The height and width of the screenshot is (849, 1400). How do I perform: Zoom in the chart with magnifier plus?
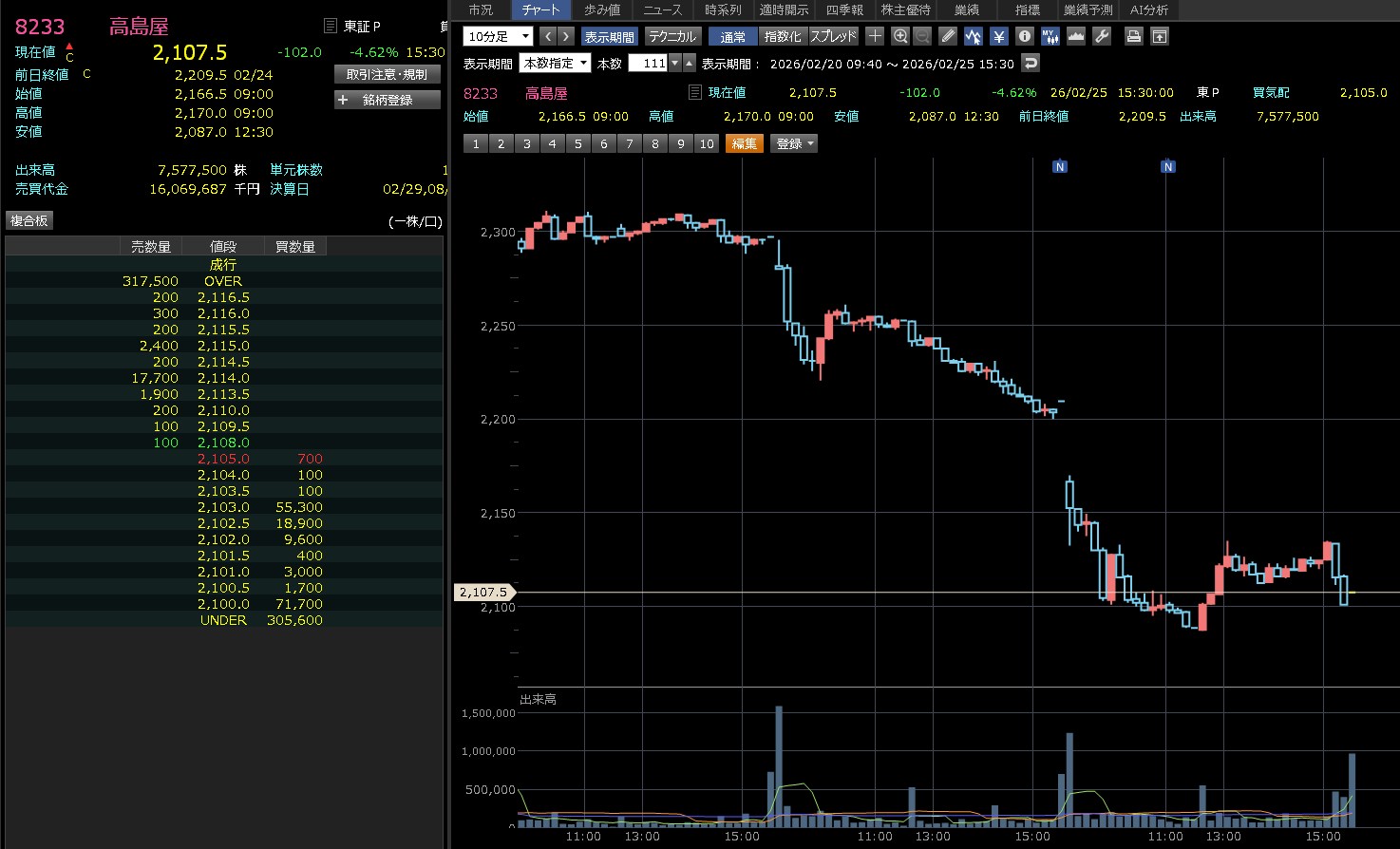click(900, 36)
